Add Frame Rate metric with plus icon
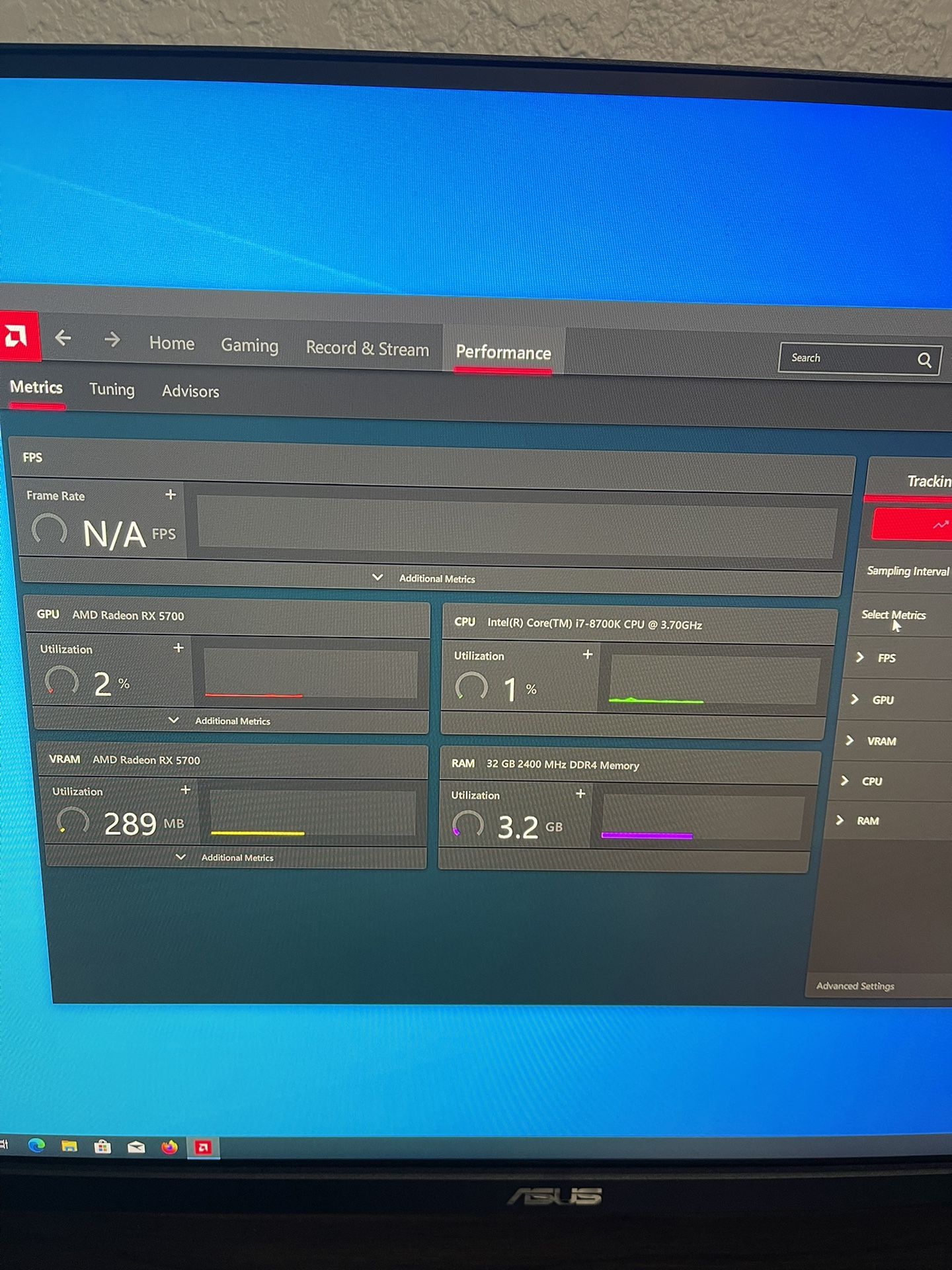This screenshot has width=952, height=1270. pyautogui.click(x=171, y=494)
